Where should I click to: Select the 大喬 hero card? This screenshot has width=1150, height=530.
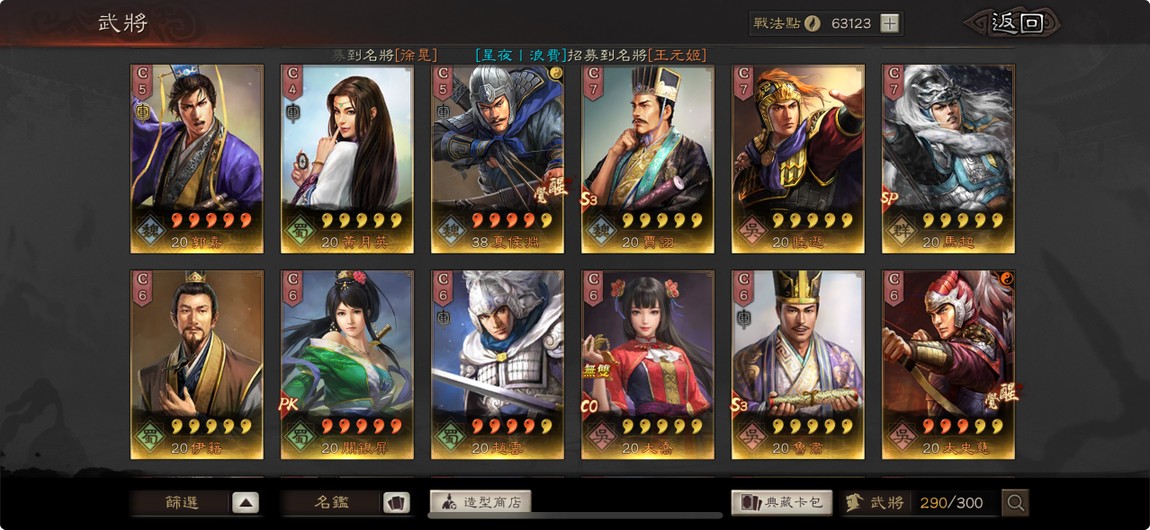[x=648, y=364]
